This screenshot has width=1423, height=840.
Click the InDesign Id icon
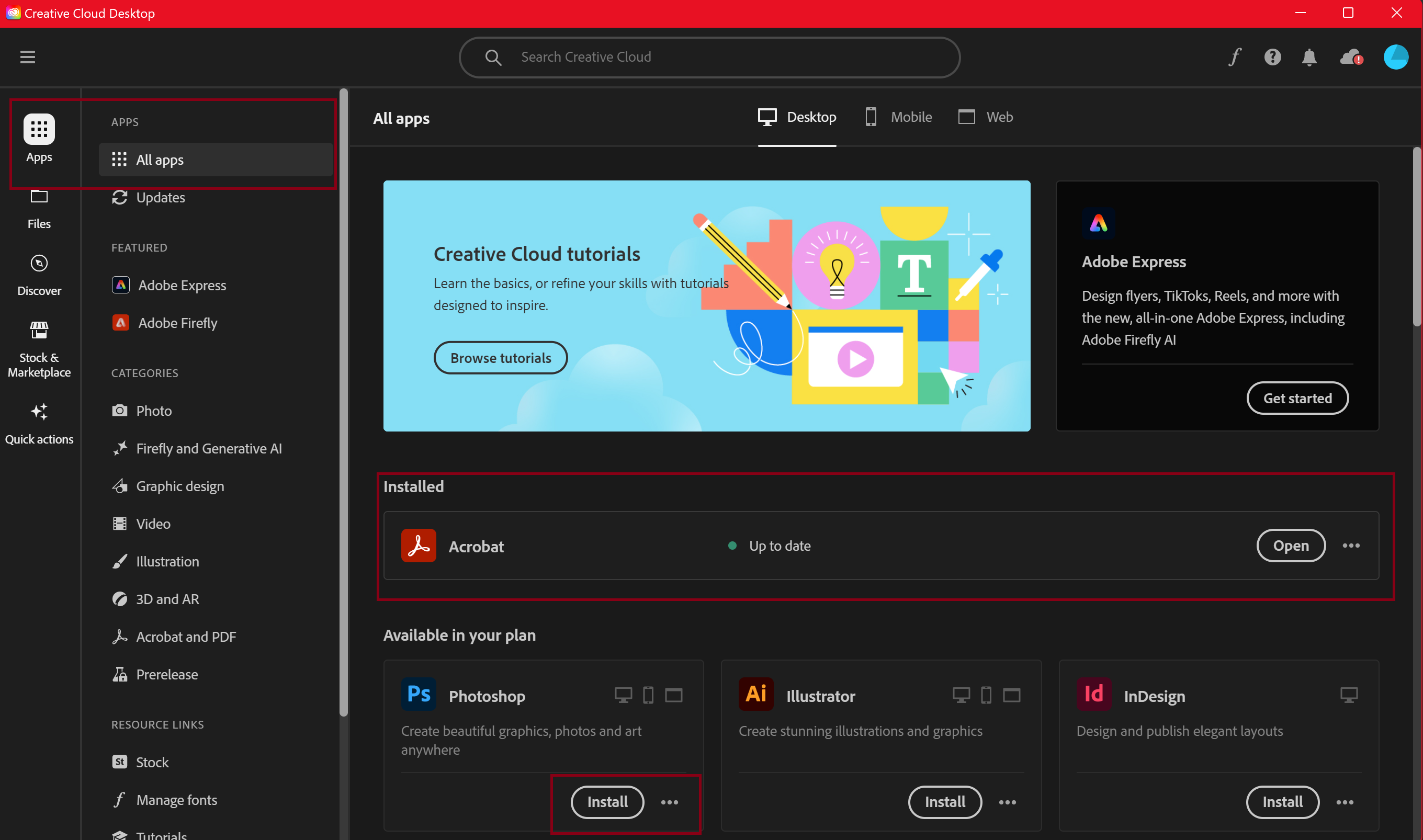click(1093, 694)
